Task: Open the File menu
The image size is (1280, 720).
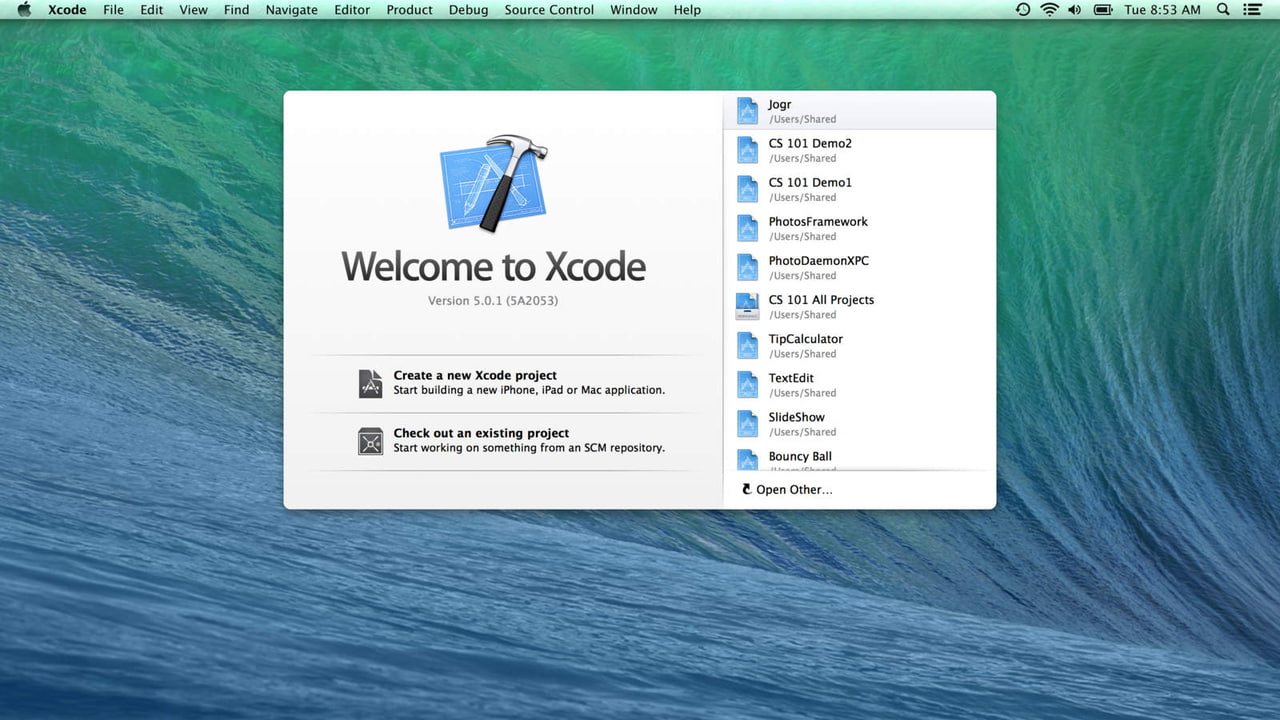Action: (x=114, y=10)
